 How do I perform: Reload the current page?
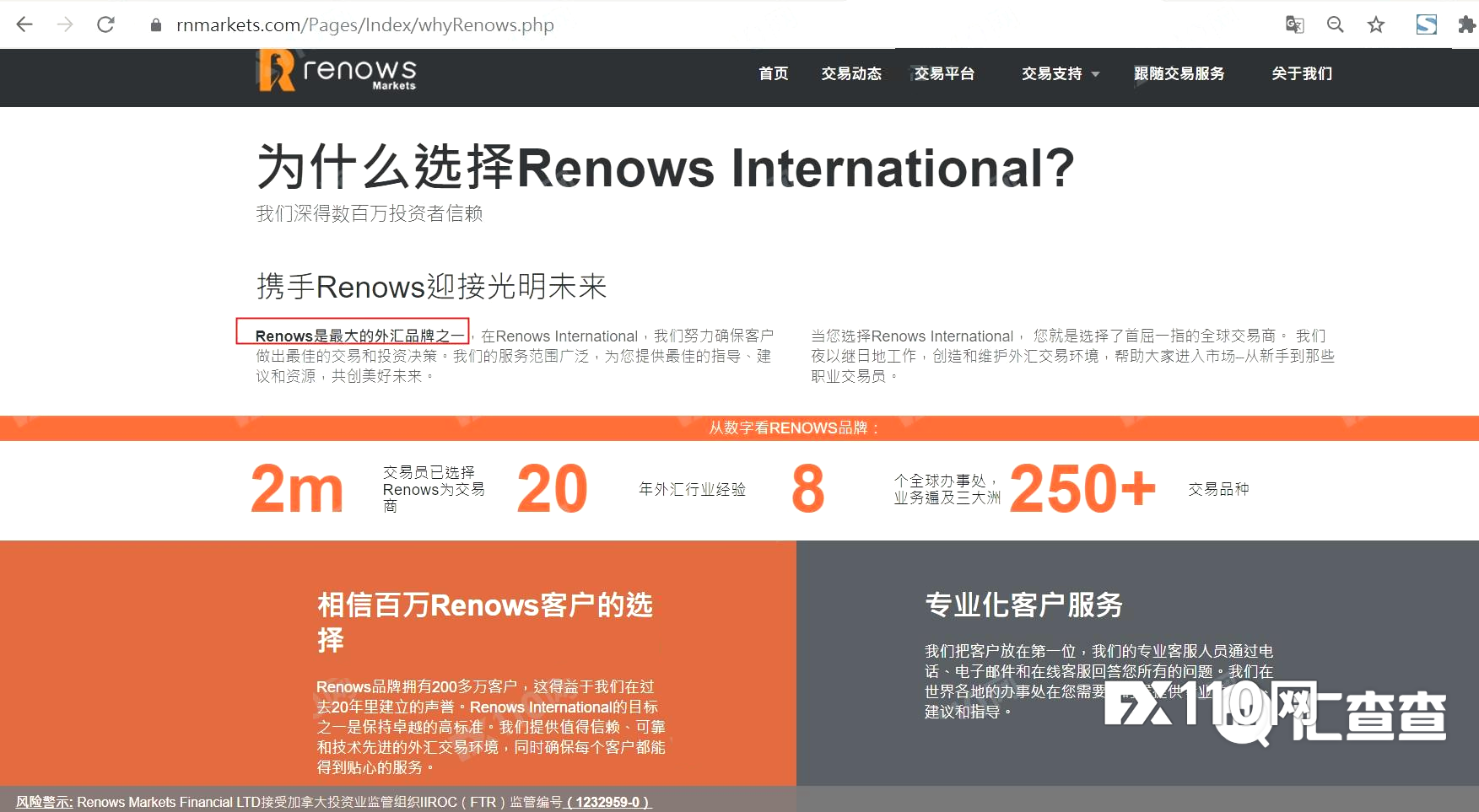coord(105,24)
